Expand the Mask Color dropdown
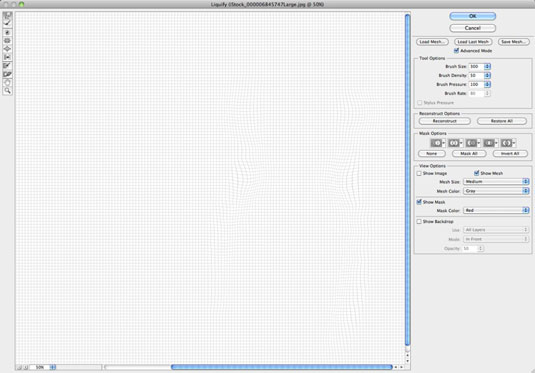This screenshot has width=535, height=373. click(496, 210)
